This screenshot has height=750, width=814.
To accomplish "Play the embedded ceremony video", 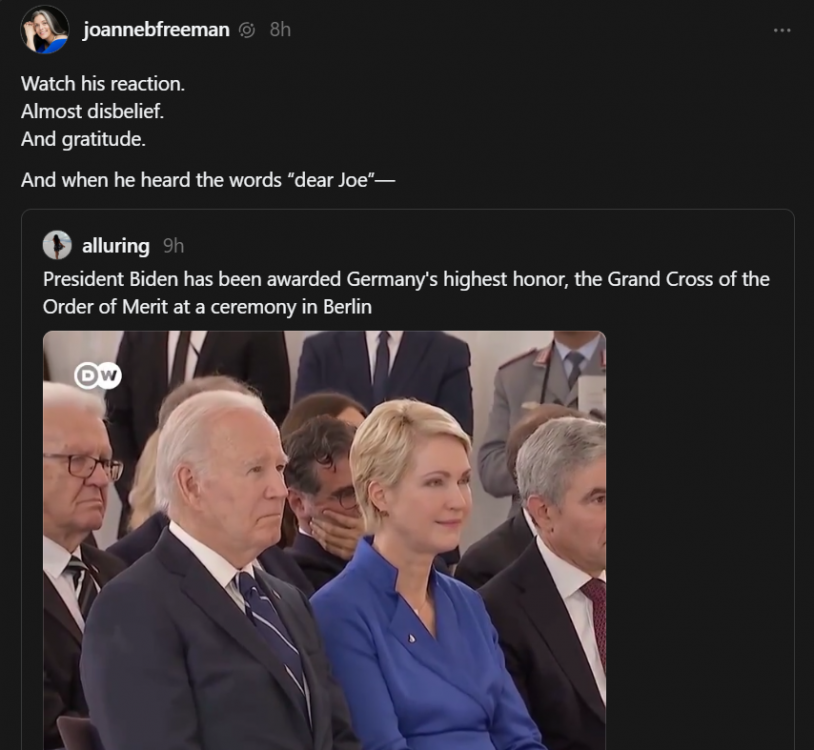I will 324,540.
